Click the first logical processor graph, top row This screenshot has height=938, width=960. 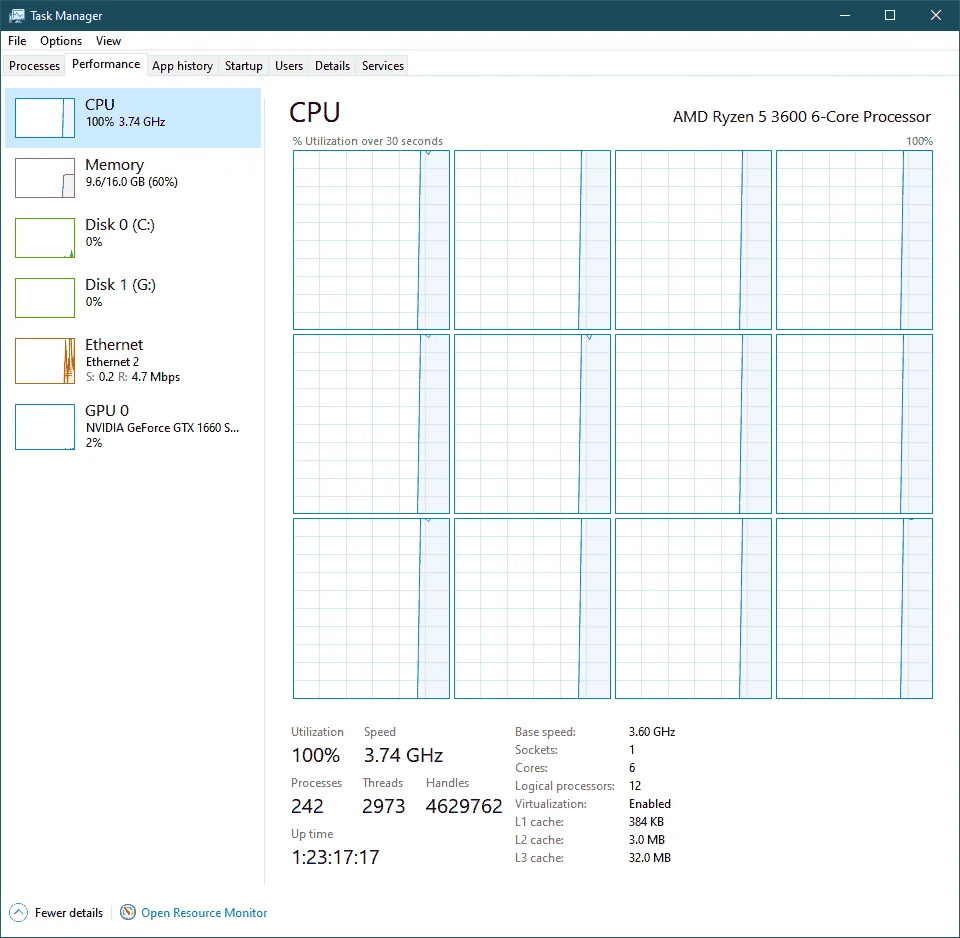pyautogui.click(x=371, y=240)
